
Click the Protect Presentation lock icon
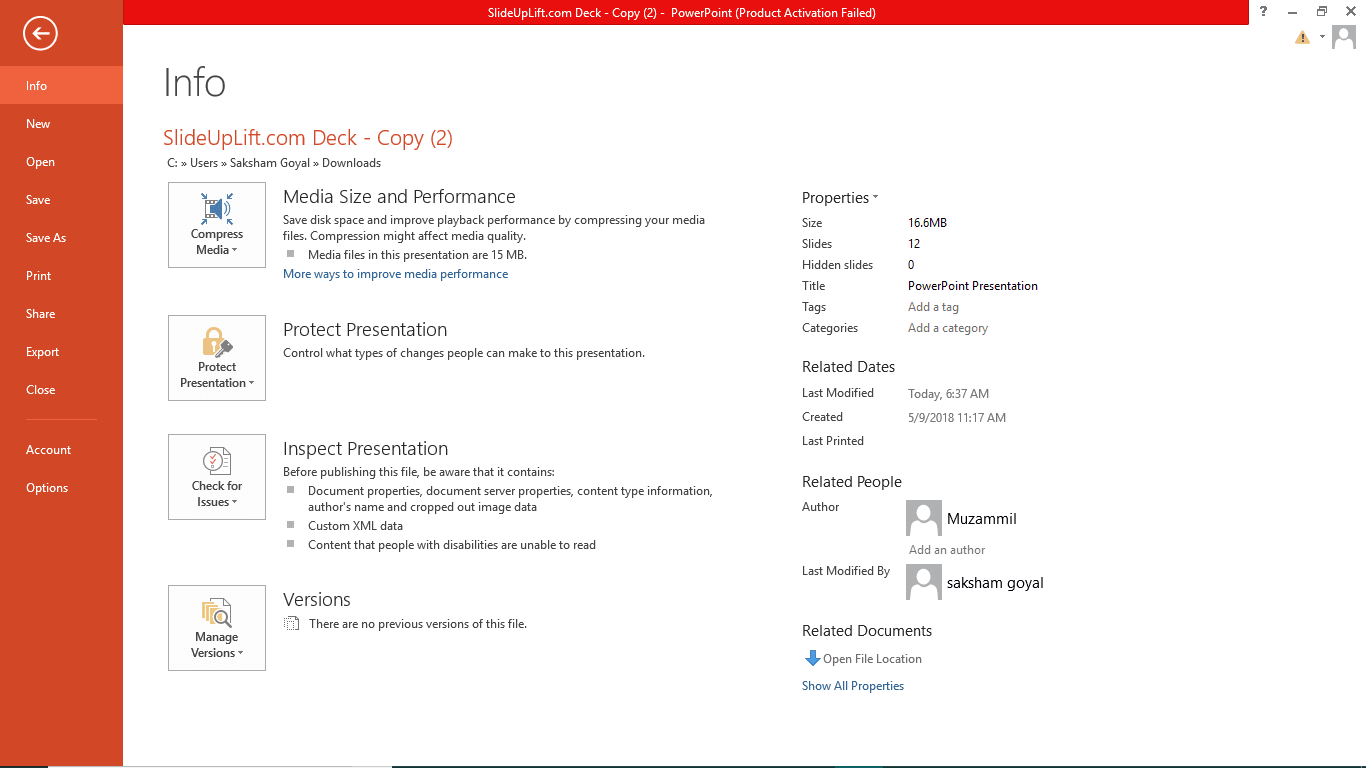(x=217, y=343)
